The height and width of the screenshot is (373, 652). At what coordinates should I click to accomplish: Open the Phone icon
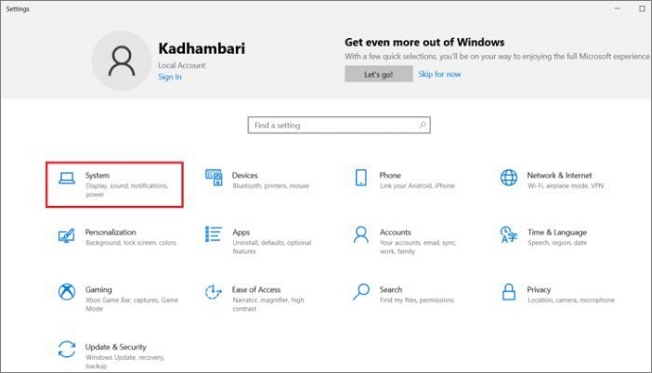(x=361, y=178)
